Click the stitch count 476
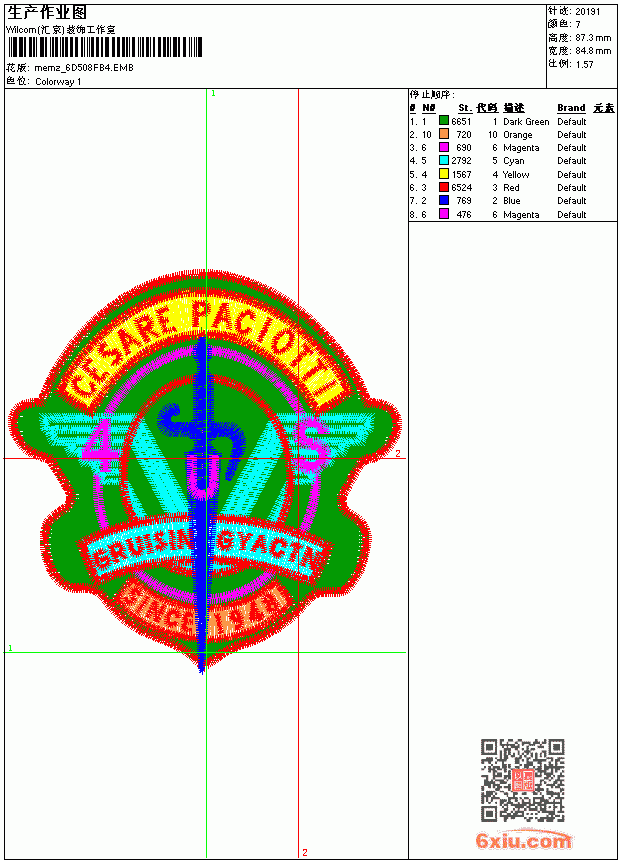The image size is (620, 860). (464, 214)
